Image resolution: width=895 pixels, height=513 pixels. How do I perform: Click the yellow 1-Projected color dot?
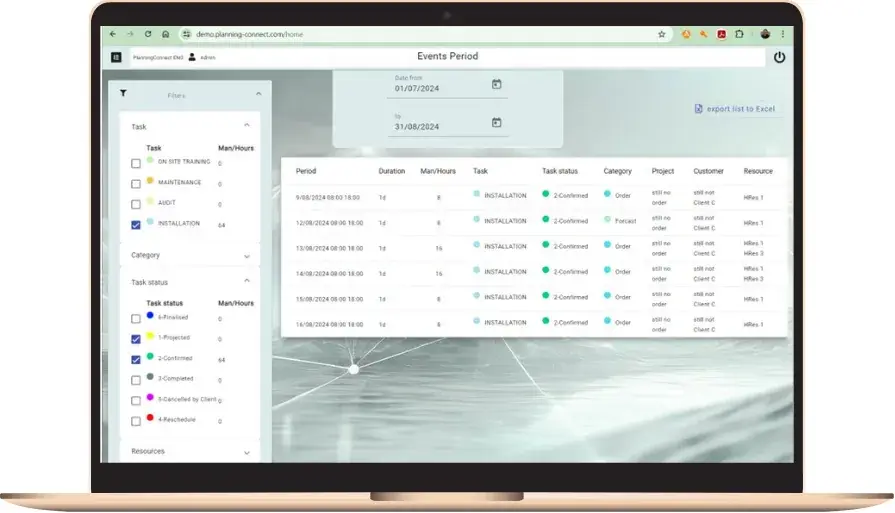[150, 336]
